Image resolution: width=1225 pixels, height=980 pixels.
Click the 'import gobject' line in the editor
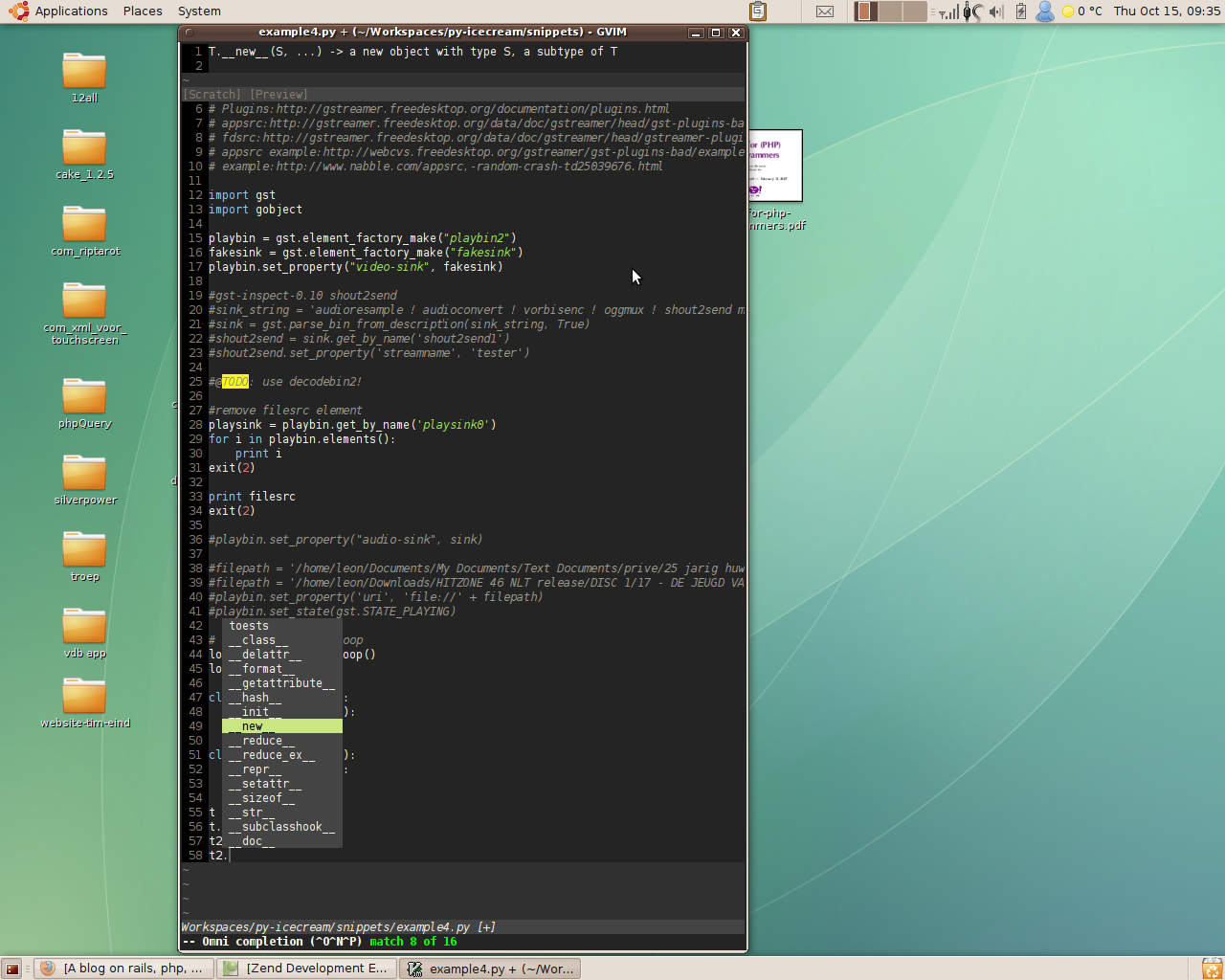(x=256, y=210)
